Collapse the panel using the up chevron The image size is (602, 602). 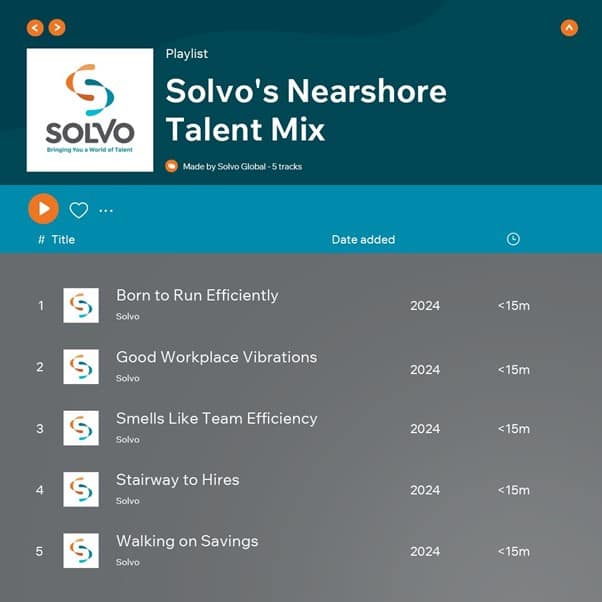tap(569, 27)
